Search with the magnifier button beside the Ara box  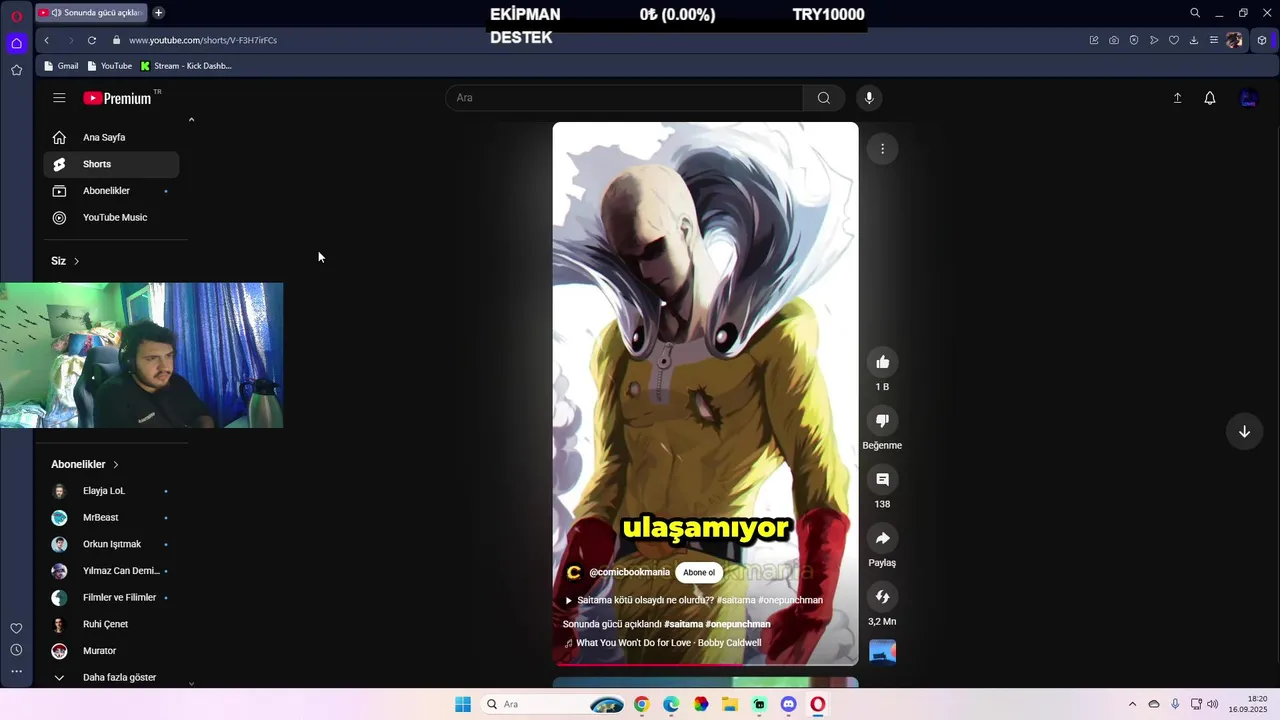tap(823, 98)
